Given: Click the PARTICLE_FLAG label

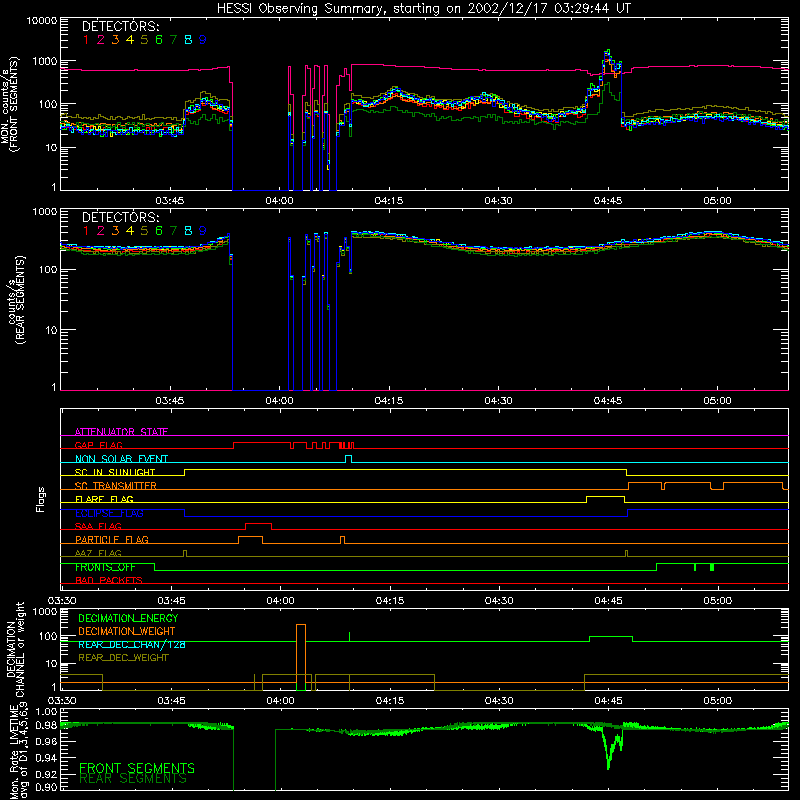Looking at the screenshot, I should tap(112, 539).
